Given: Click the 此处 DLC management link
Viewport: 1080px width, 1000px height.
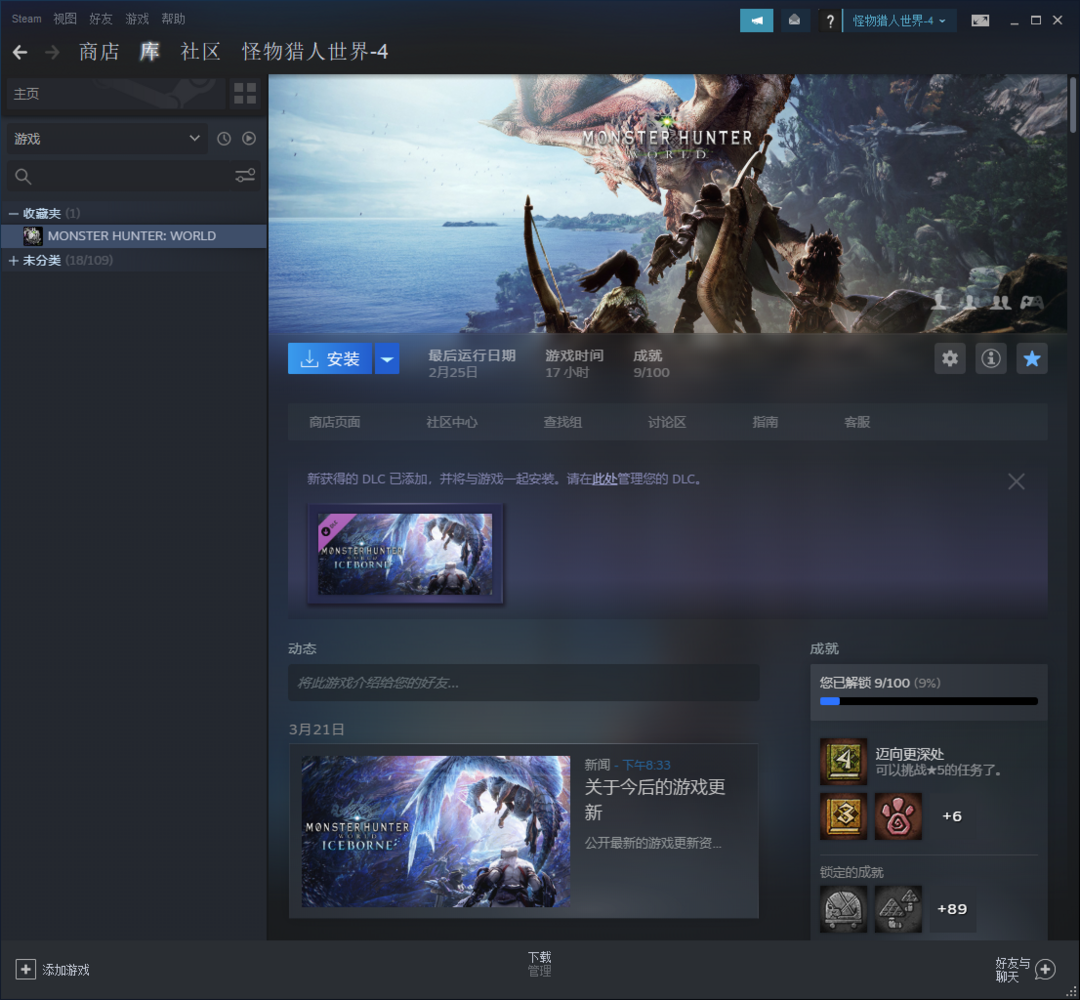Looking at the screenshot, I should point(604,479).
